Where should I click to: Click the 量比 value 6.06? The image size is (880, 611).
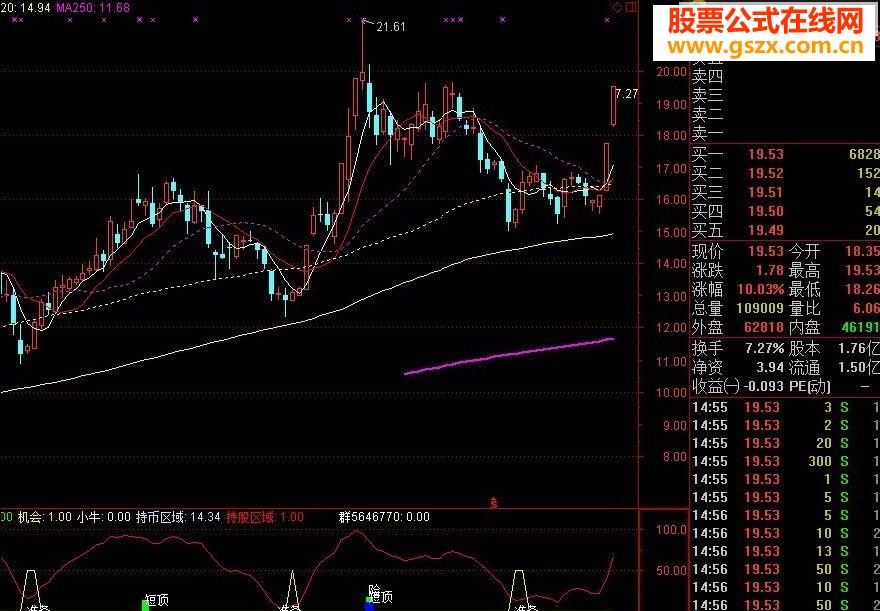pyautogui.click(x=866, y=309)
